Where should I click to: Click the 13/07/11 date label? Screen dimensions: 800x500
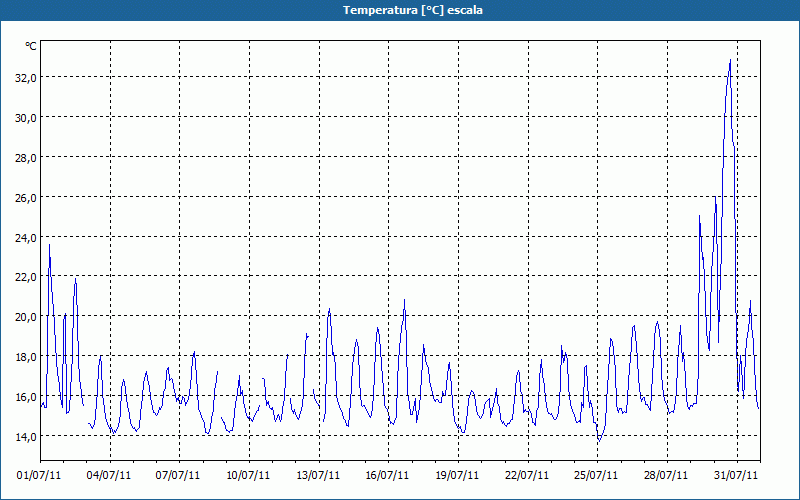(318, 476)
